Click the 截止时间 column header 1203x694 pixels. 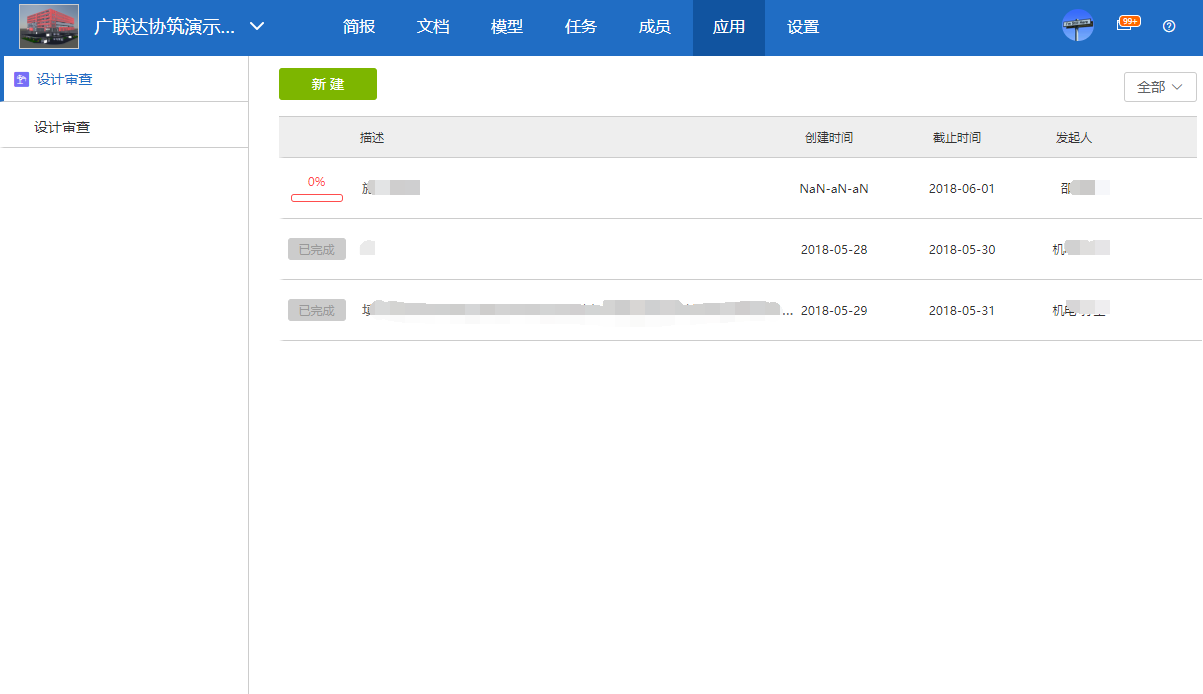[956, 138]
